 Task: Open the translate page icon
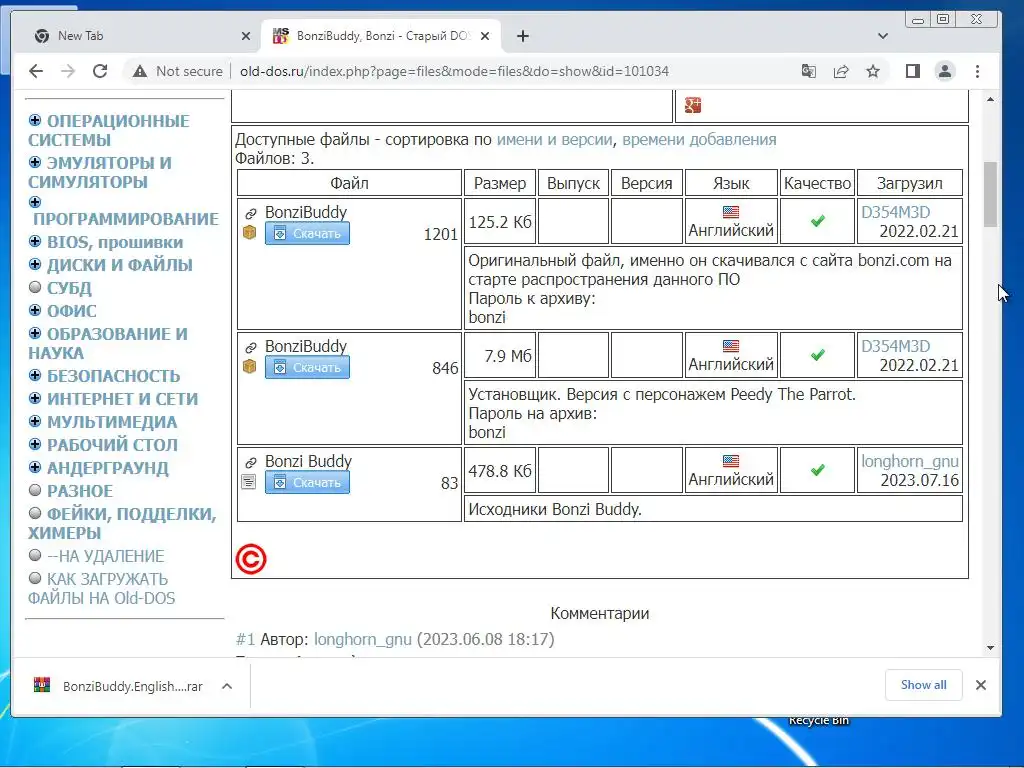click(x=808, y=71)
